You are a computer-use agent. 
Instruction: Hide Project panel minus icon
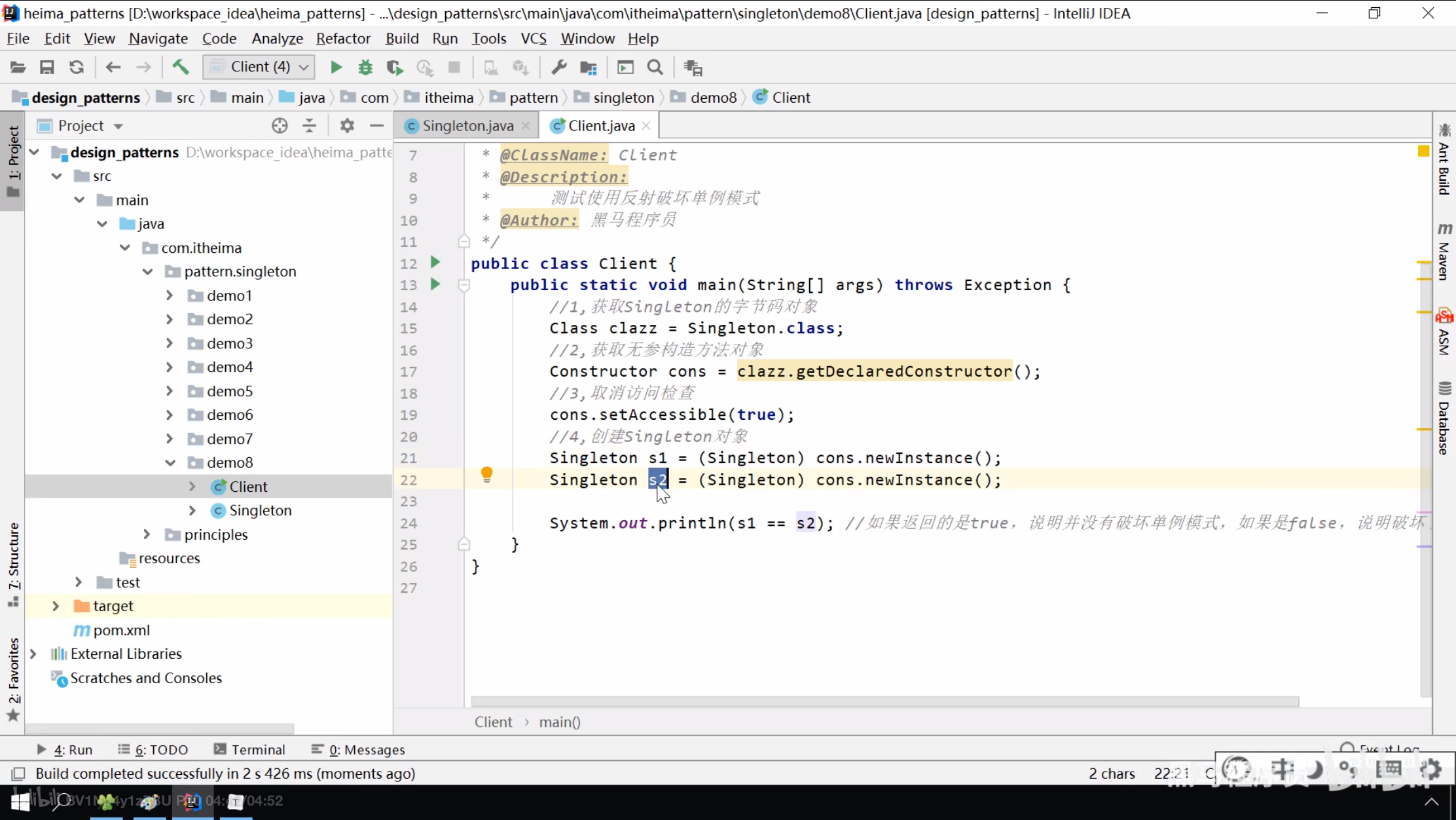point(376,126)
